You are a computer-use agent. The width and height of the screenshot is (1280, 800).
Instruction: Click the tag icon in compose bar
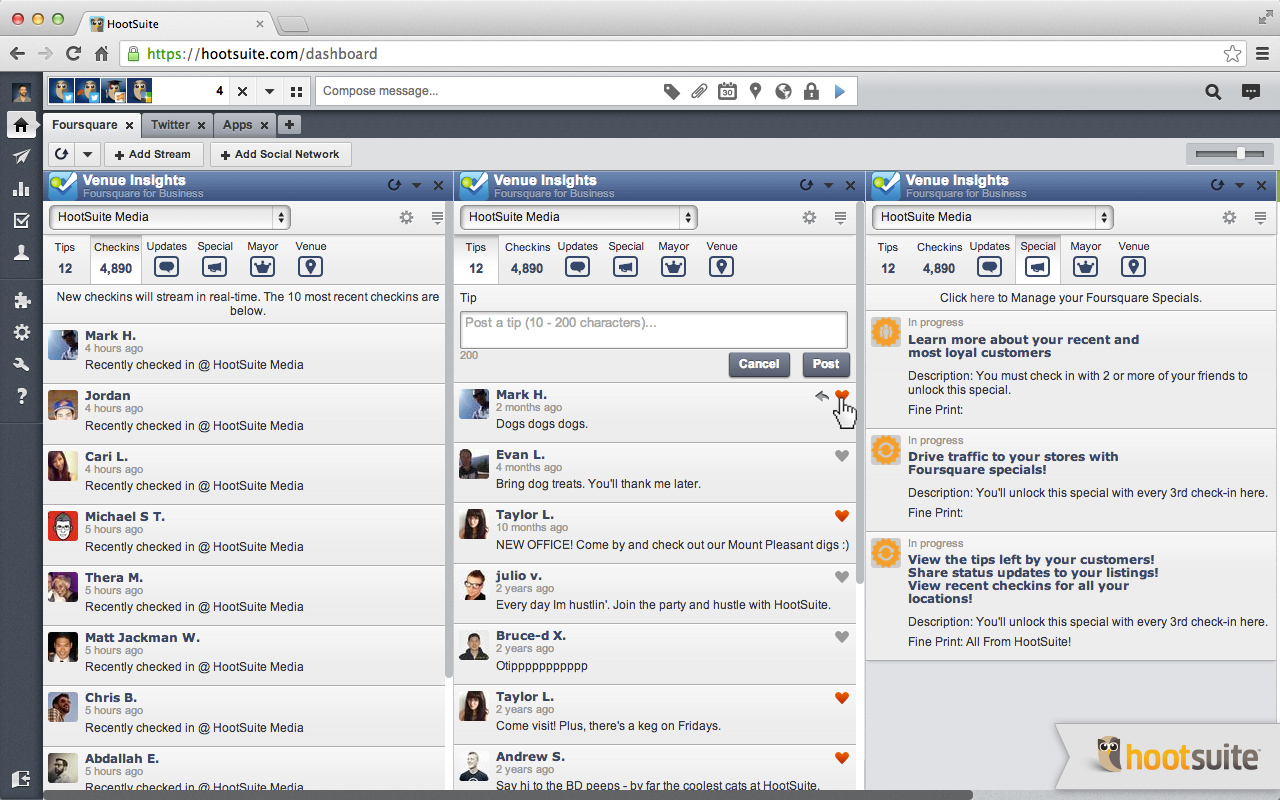tap(672, 92)
